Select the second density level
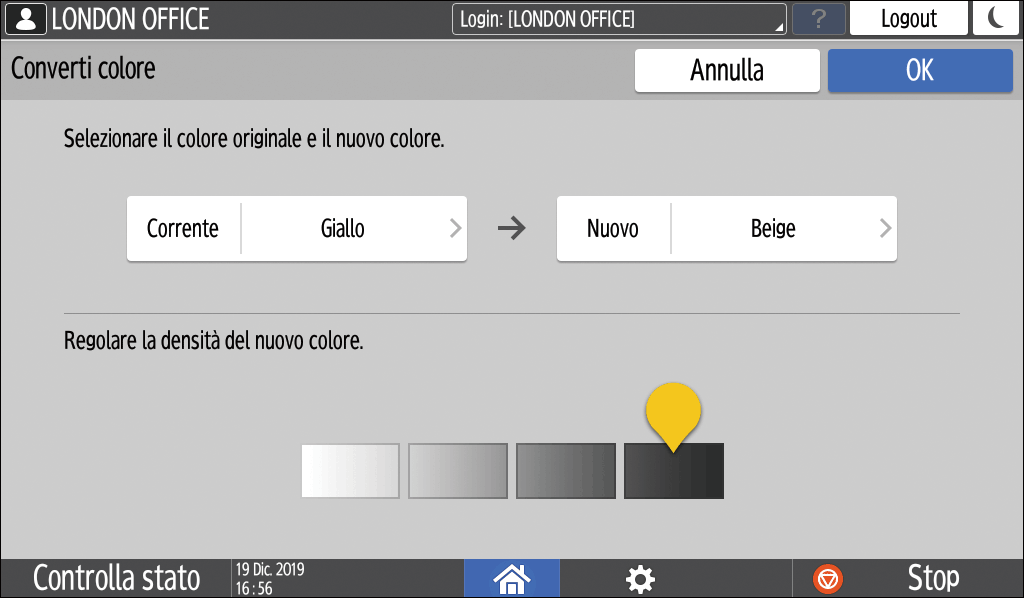Viewport: 1024px width, 598px height. click(457, 470)
